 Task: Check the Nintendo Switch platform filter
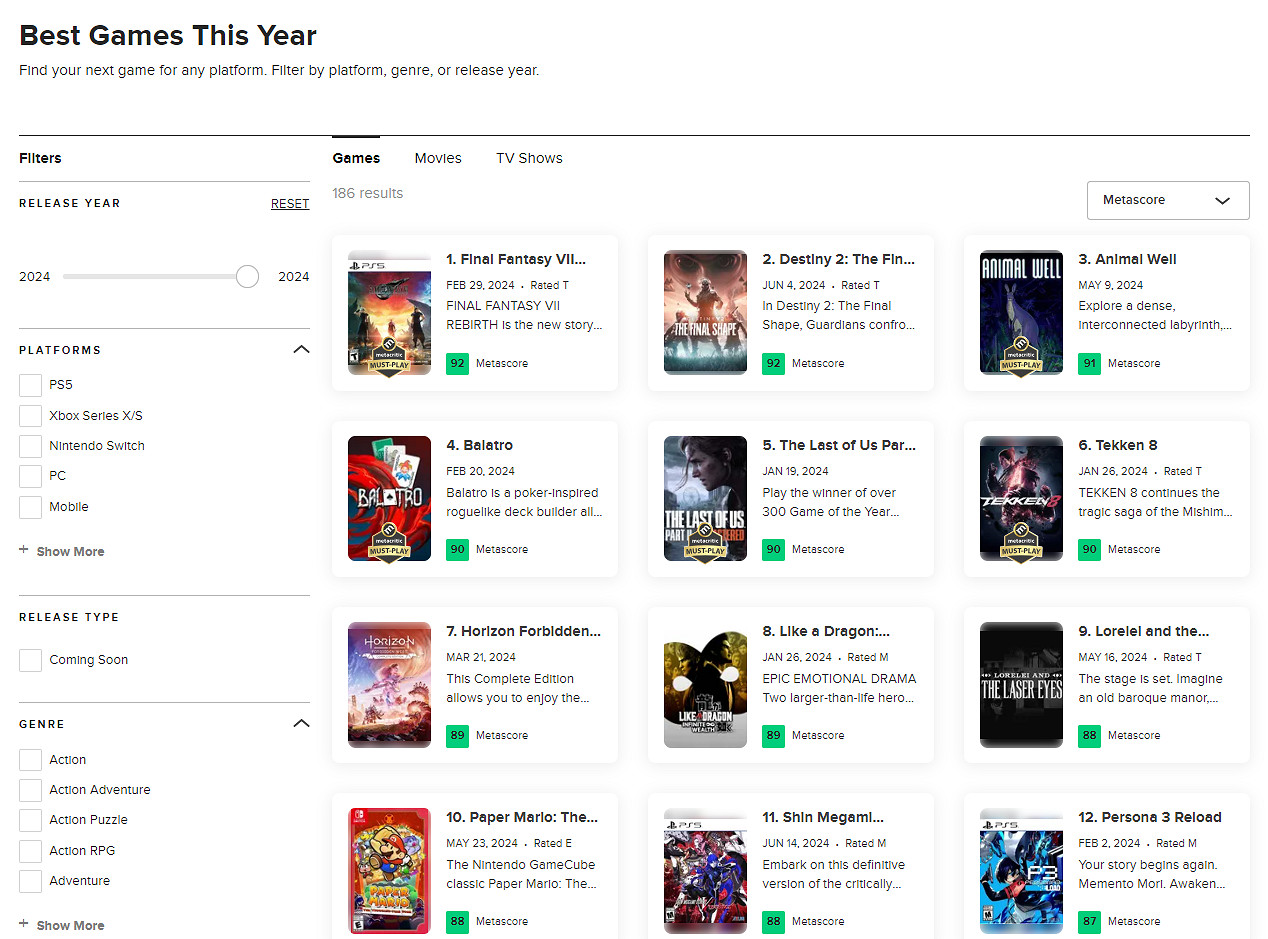[x=31, y=446]
